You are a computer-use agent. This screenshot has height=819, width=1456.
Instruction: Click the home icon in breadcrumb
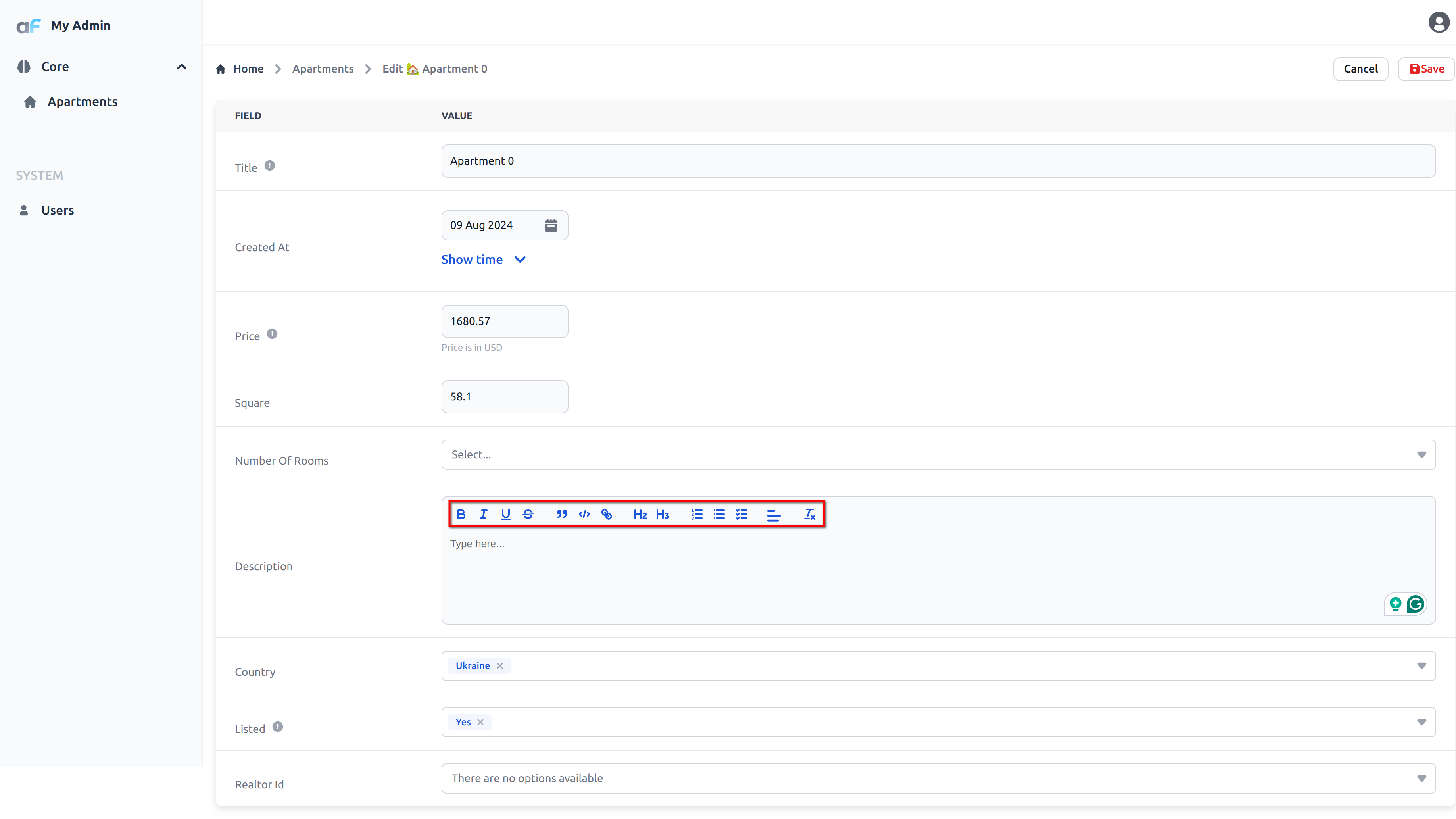221,69
